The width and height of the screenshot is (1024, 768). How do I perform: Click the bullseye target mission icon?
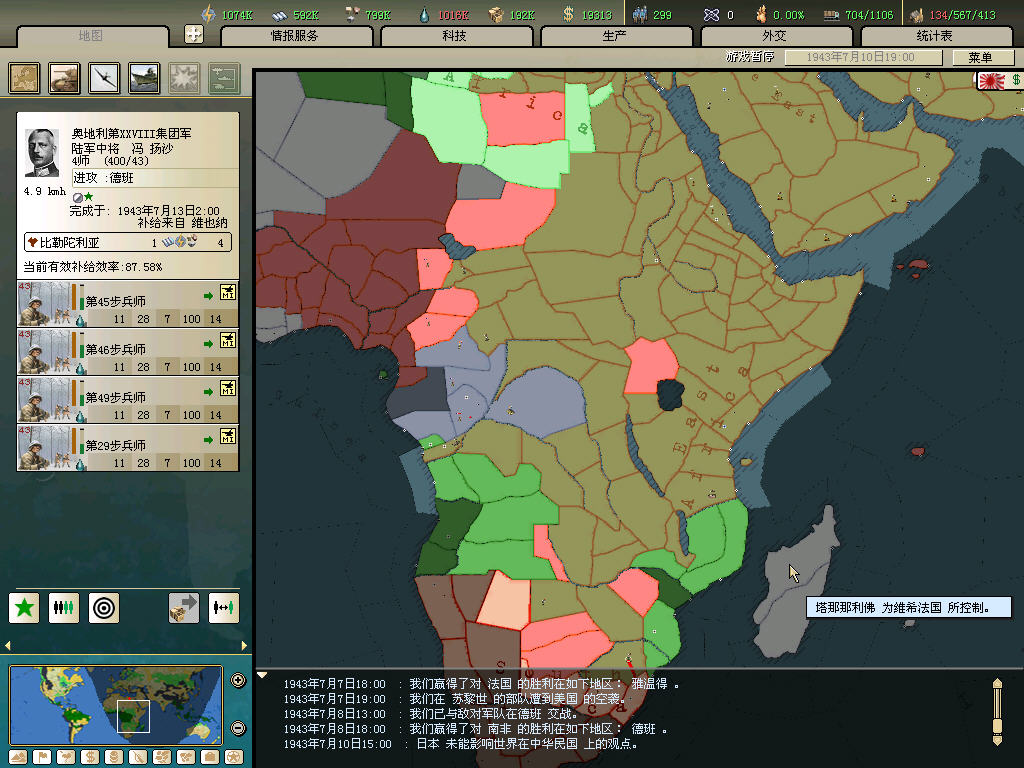tap(104, 607)
